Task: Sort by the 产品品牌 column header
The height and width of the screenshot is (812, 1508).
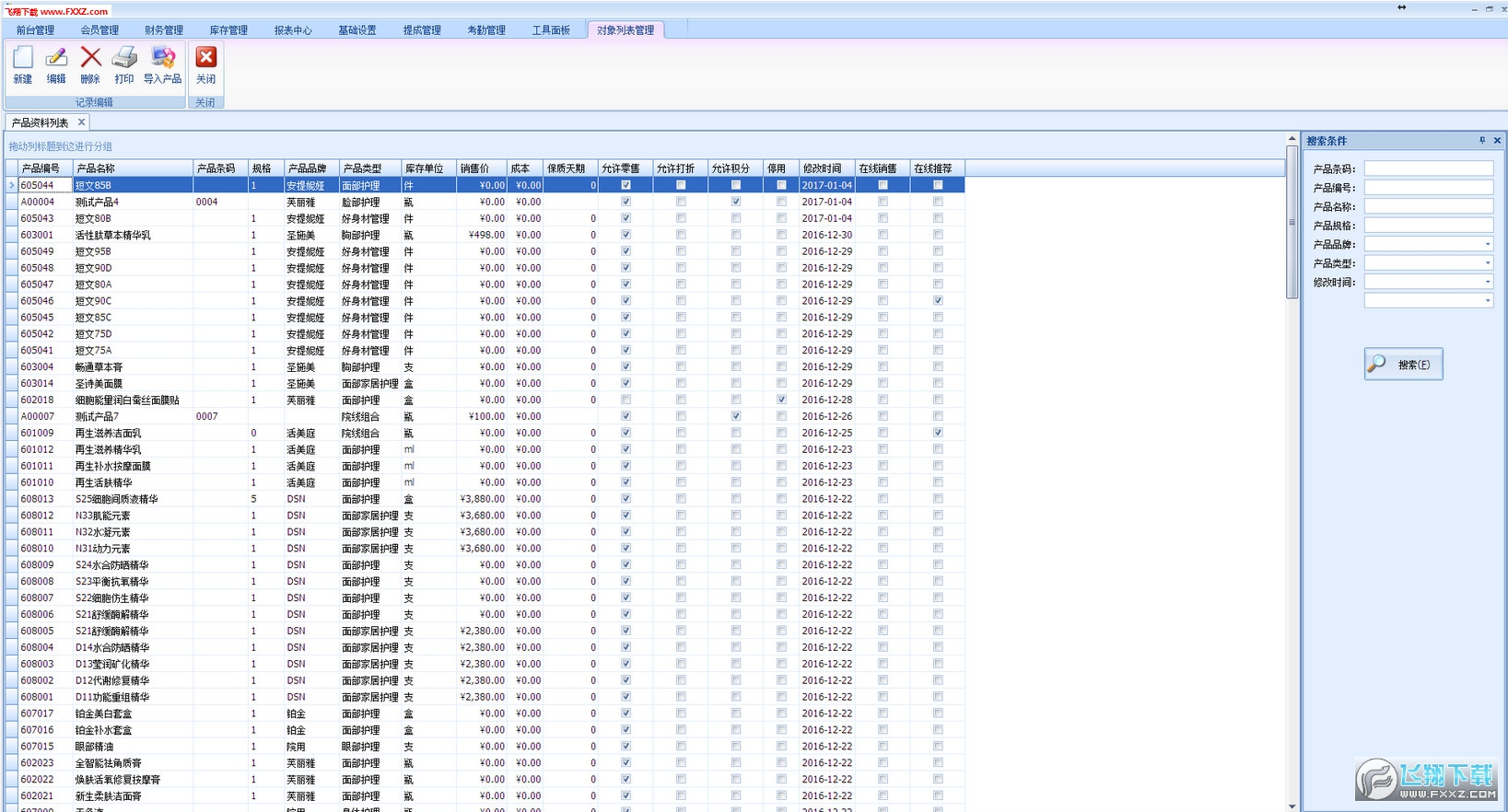Action: (311, 168)
